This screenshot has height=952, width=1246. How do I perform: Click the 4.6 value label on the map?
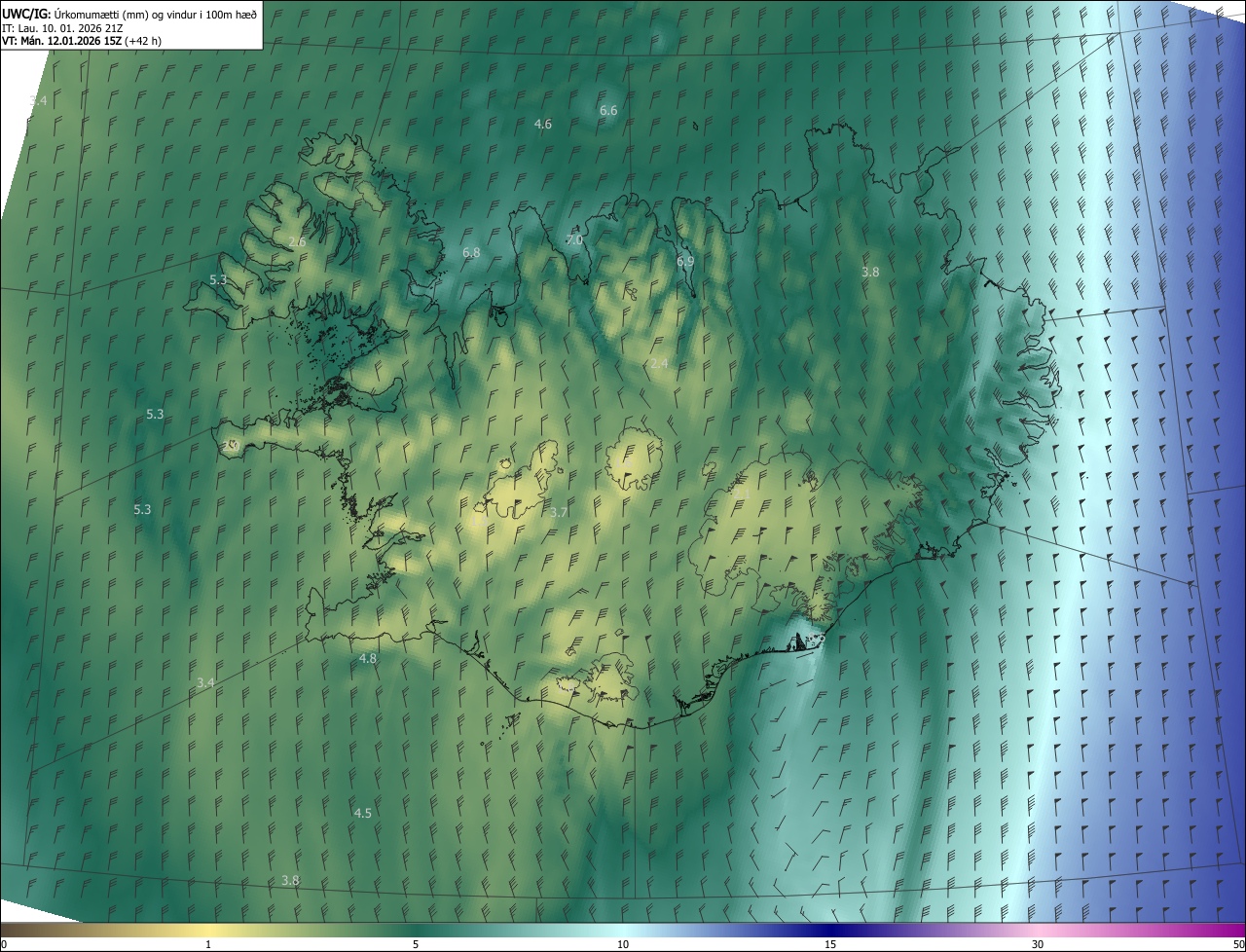coord(543,124)
